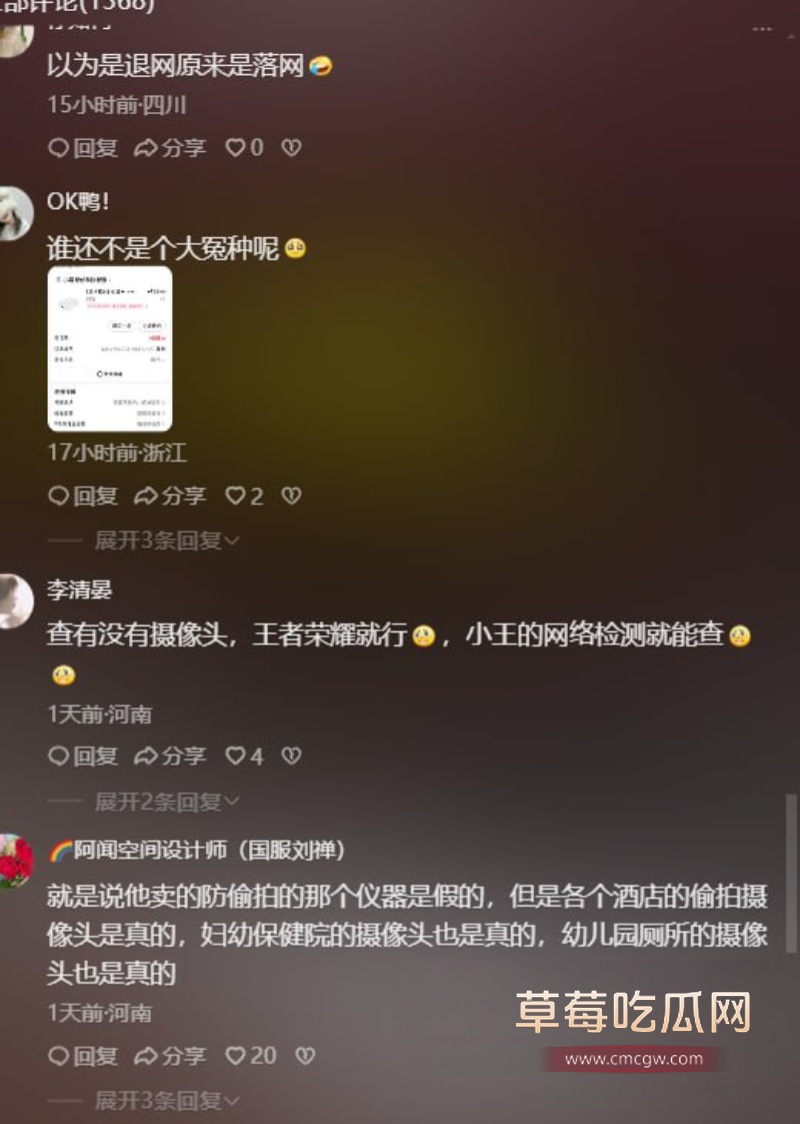
Task: Like OK鸭's comment with 2 likes
Action: [244, 495]
